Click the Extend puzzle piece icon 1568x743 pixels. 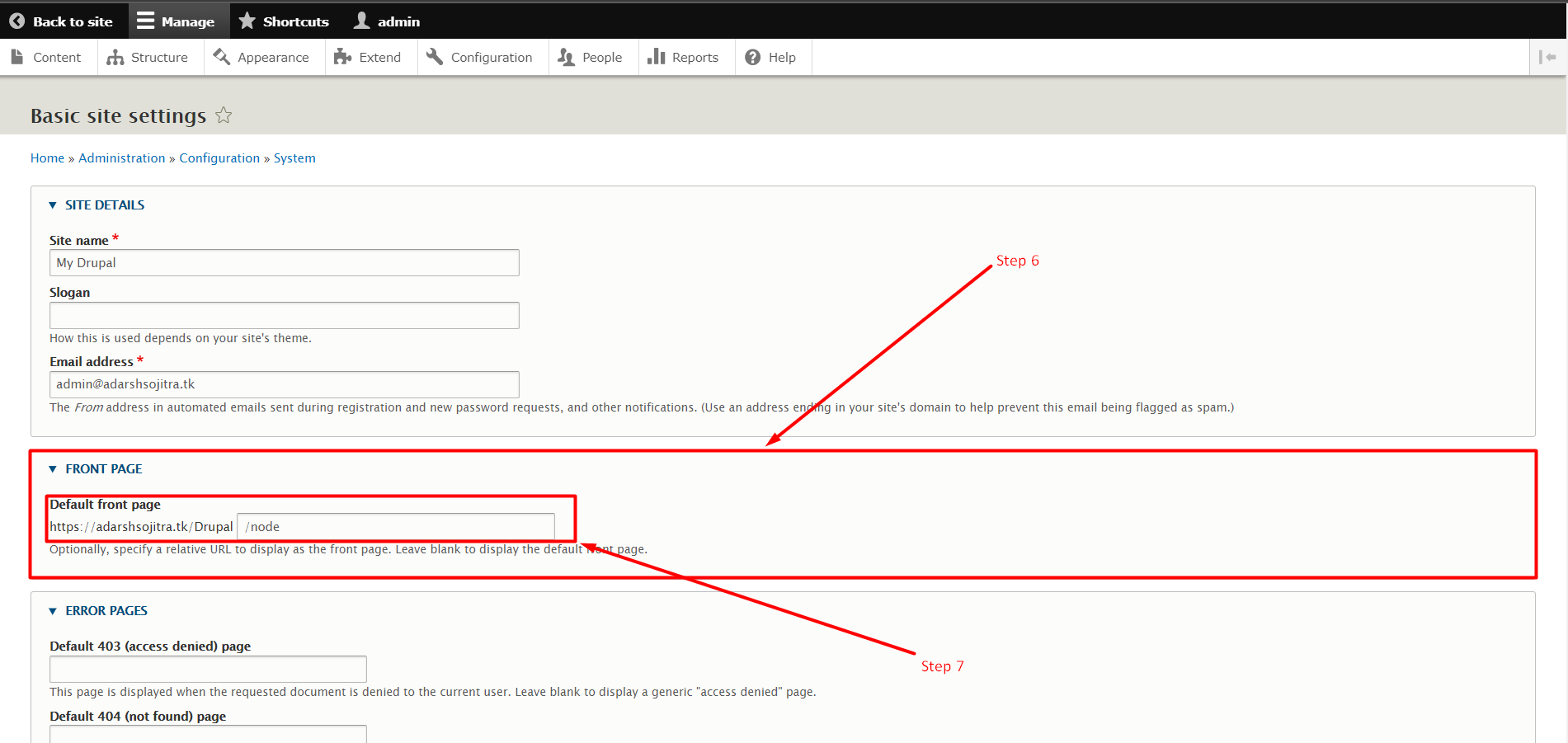342,57
